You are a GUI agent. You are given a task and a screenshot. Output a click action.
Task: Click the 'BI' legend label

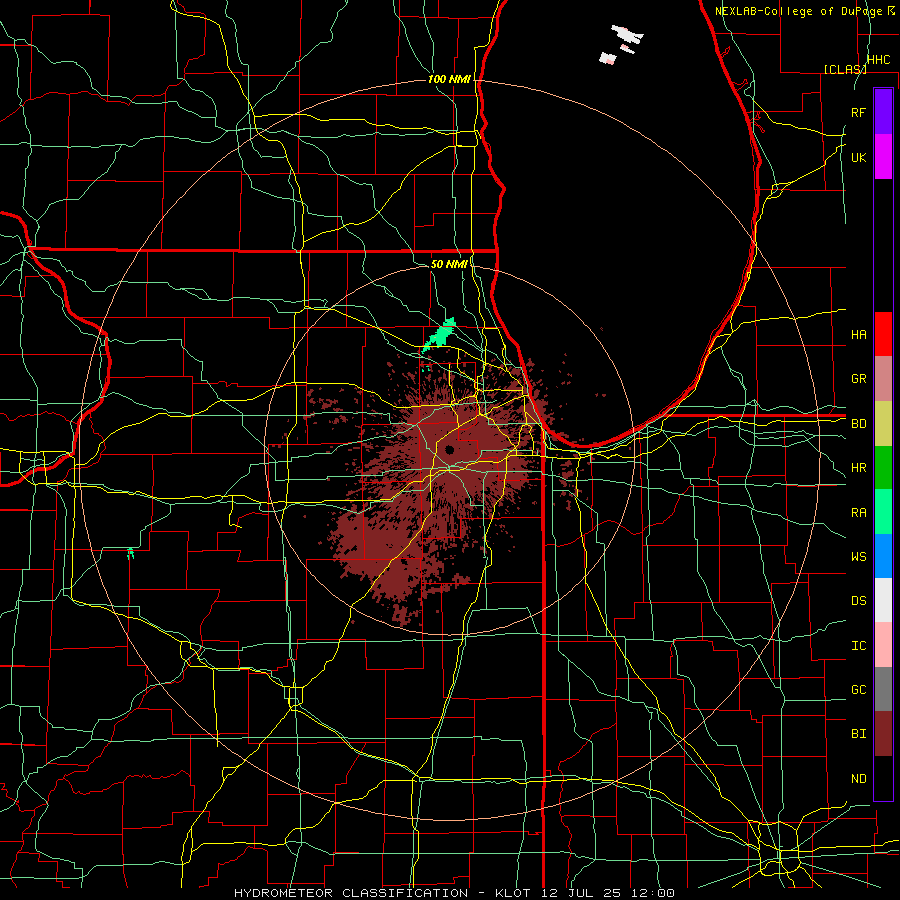coord(858,734)
